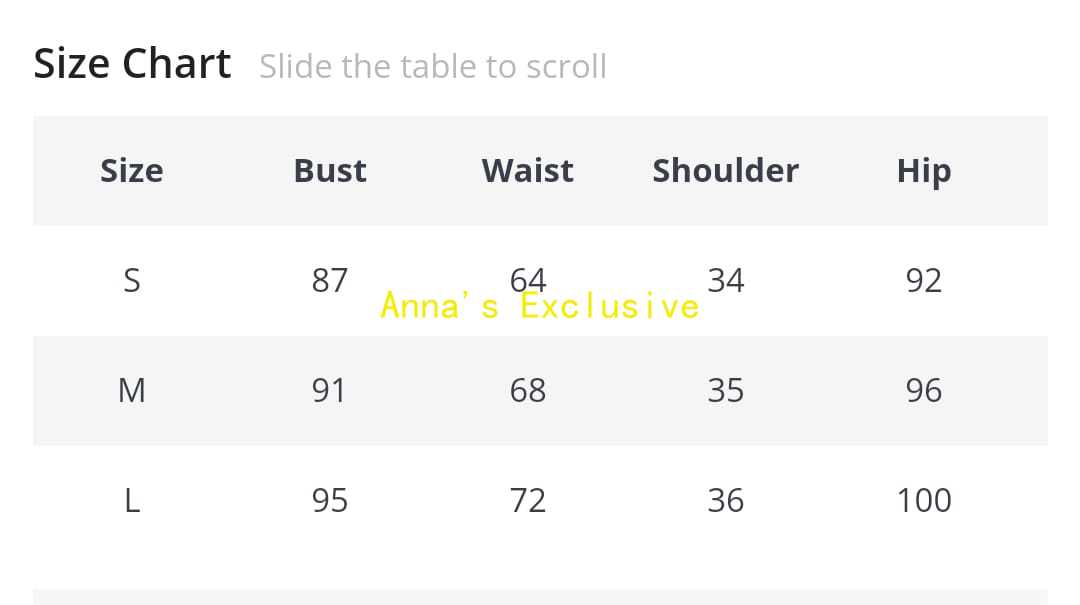The height and width of the screenshot is (605, 1080).
Task: Click shoulder value 34 for size S
Action: 725,281
